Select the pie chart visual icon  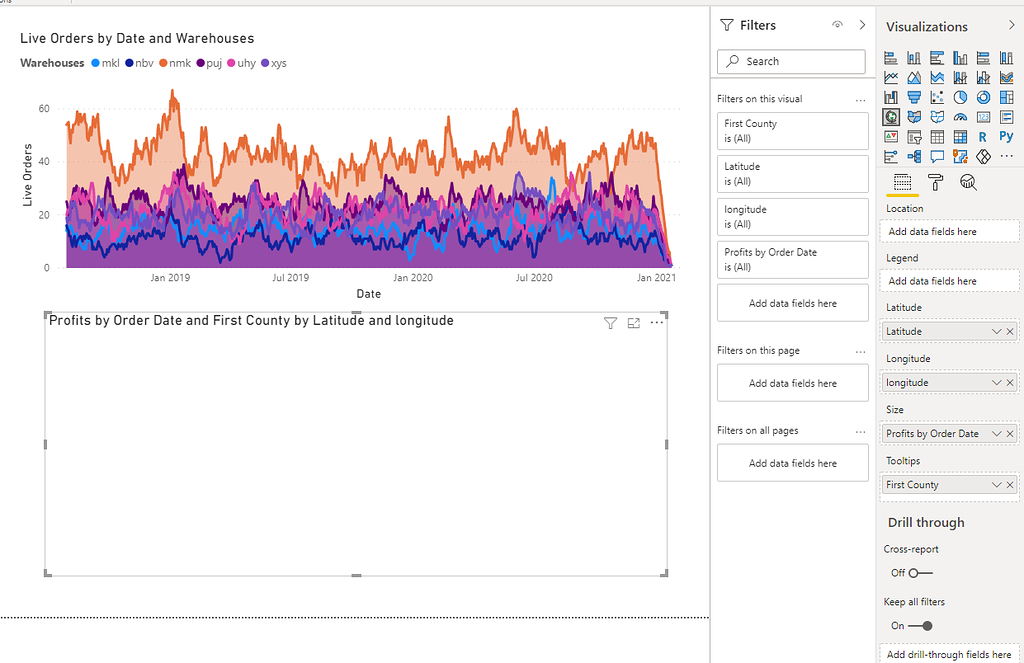click(x=960, y=97)
